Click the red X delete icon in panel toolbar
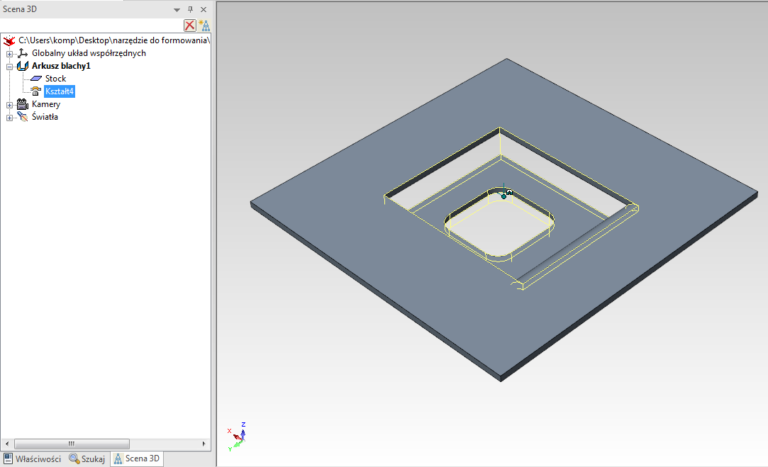 point(190,25)
